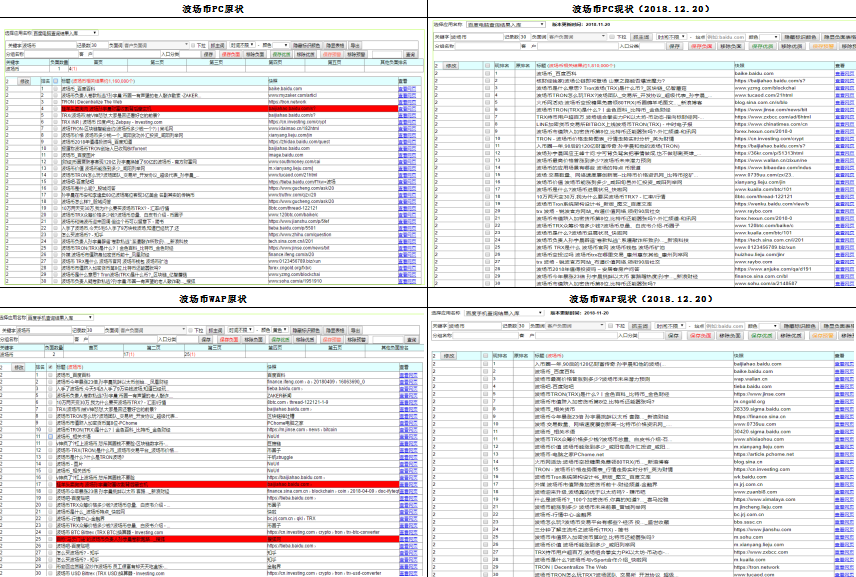Expand 负面词 dropdown in WAP原状 panel
The height and width of the screenshot is (577, 856).
pyautogui.click(x=153, y=330)
